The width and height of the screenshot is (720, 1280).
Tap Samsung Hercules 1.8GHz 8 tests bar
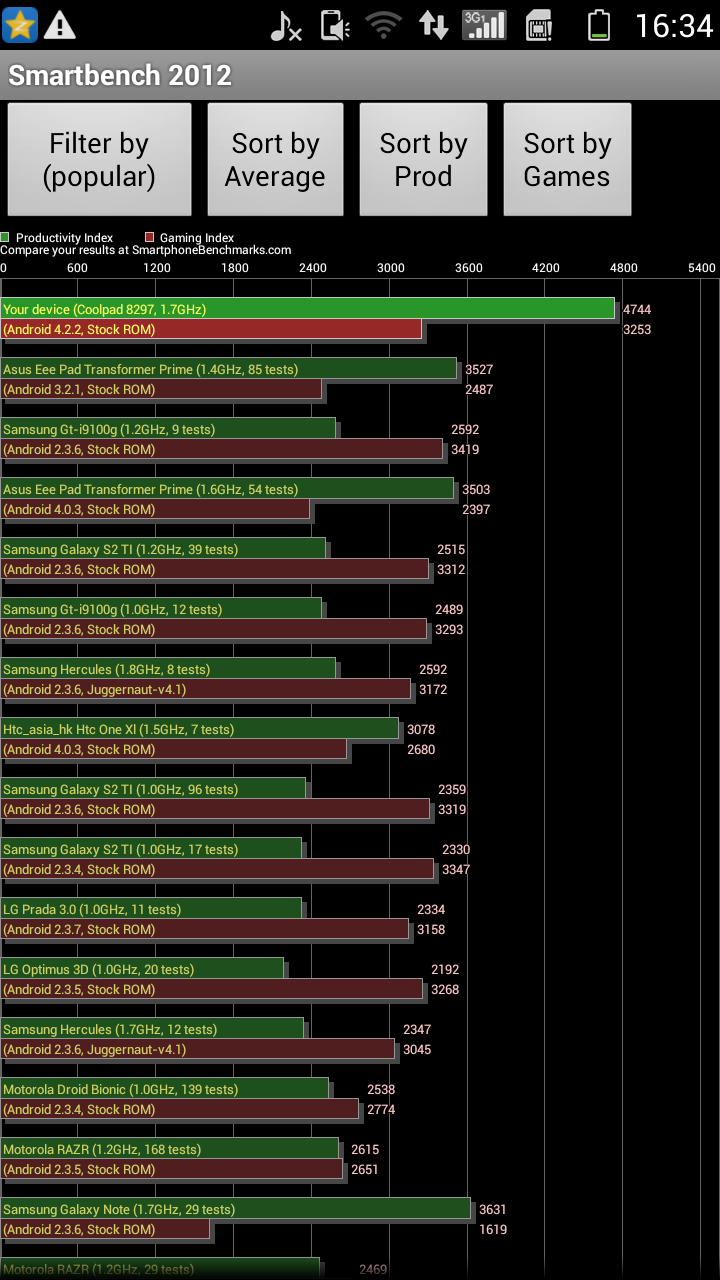[x=168, y=669]
